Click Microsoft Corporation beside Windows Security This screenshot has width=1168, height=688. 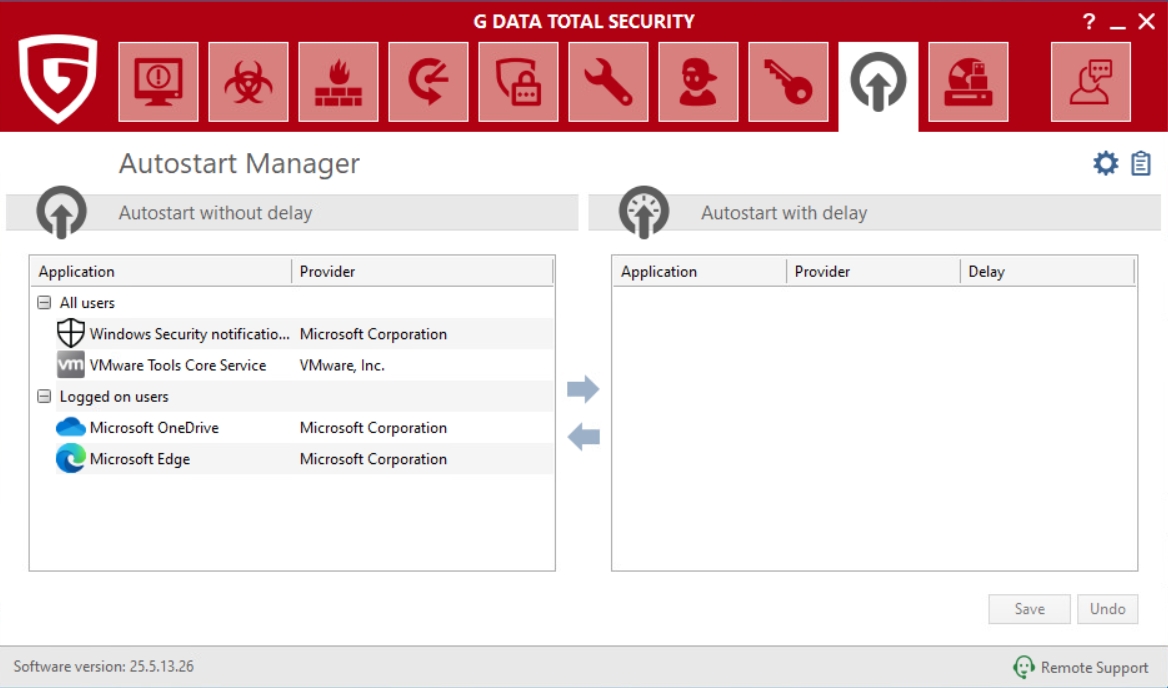click(373, 334)
